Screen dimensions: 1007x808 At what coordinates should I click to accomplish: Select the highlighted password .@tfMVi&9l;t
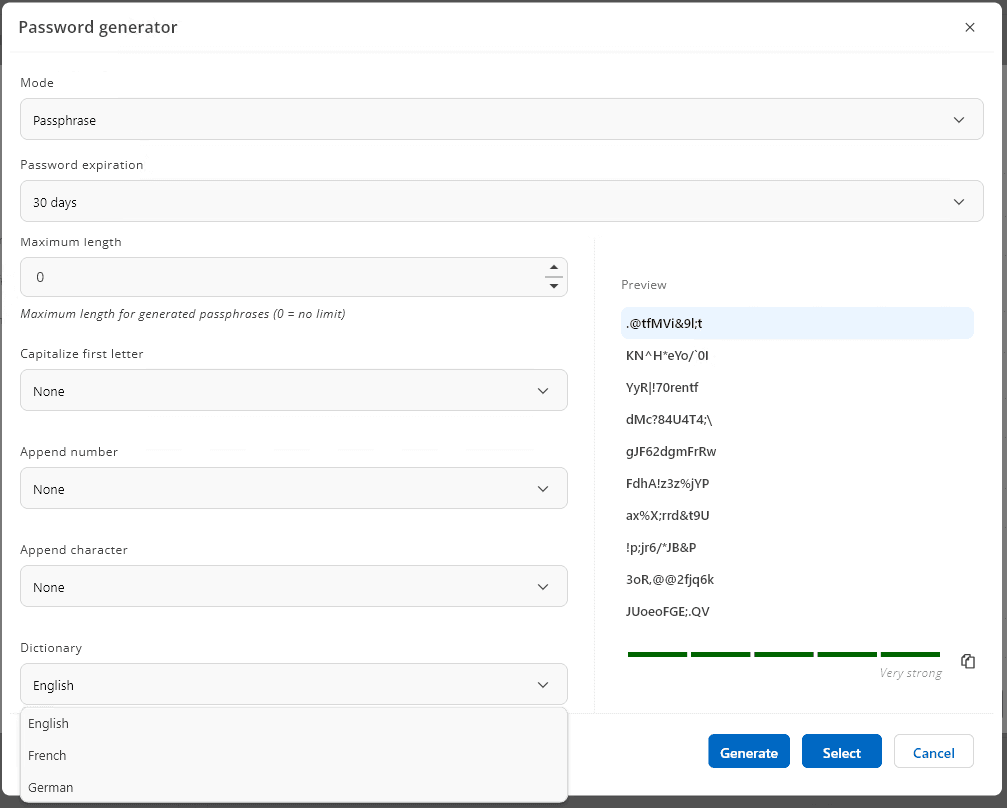[x=797, y=322]
